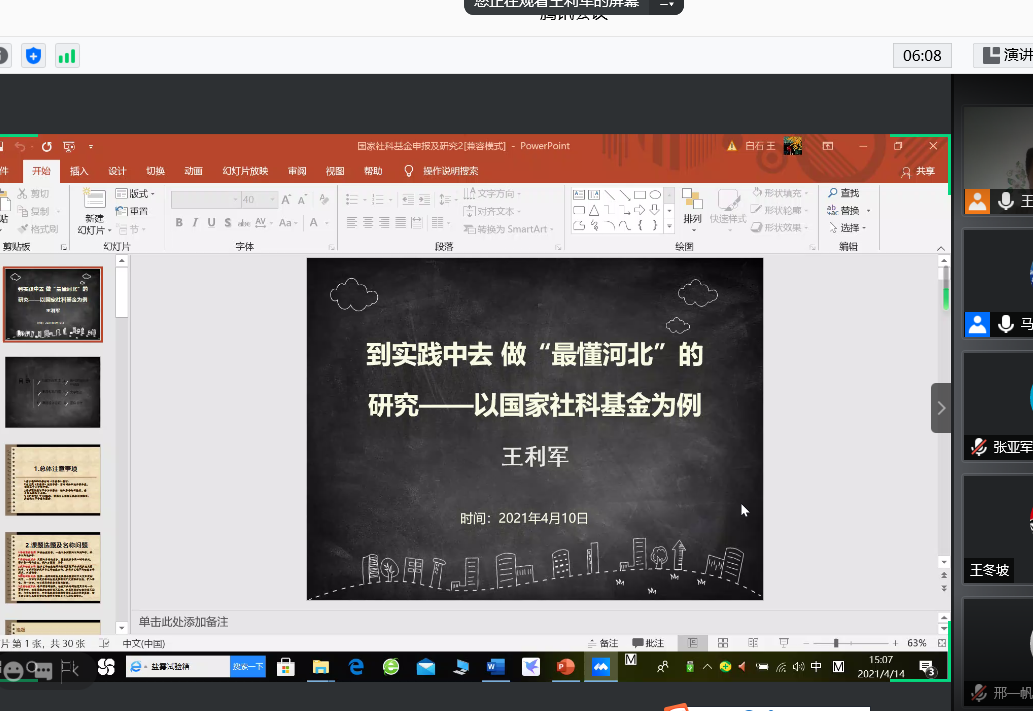Viewport: 1033px width, 711px height.
Task: Click the zoom slider in the status bar
Action: [x=836, y=643]
